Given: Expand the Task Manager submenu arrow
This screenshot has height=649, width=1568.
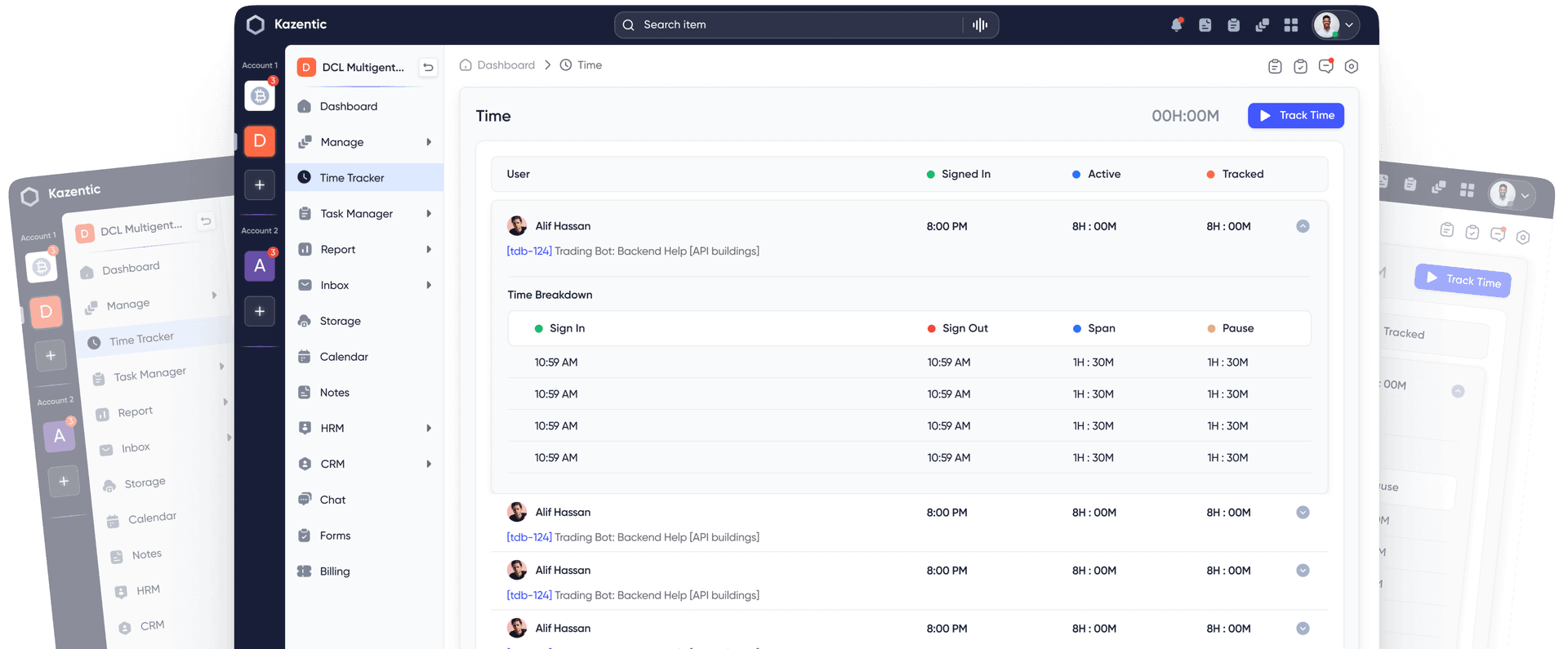Looking at the screenshot, I should click(x=429, y=213).
